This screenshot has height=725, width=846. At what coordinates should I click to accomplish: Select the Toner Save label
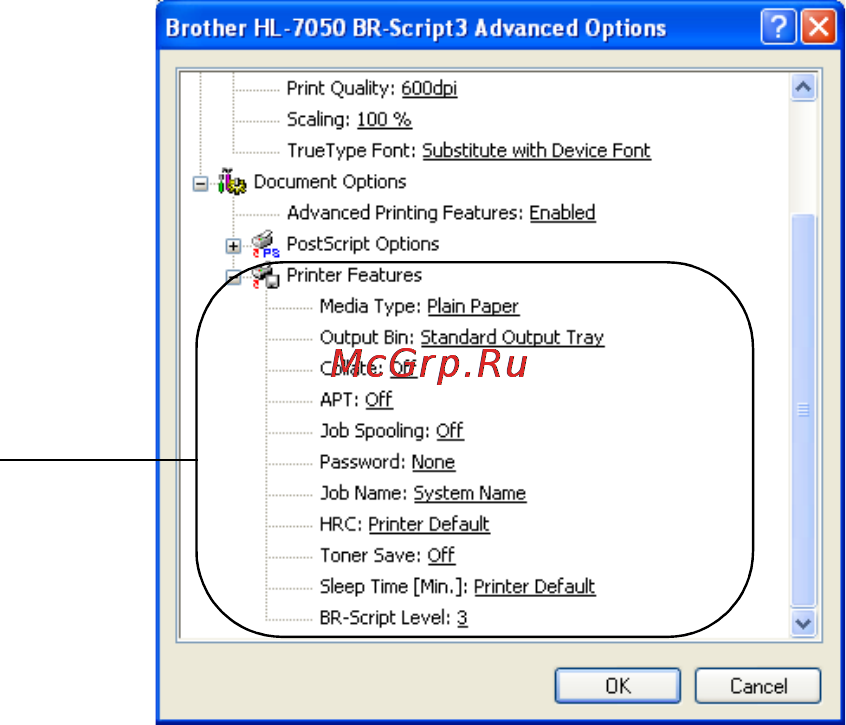pos(371,556)
